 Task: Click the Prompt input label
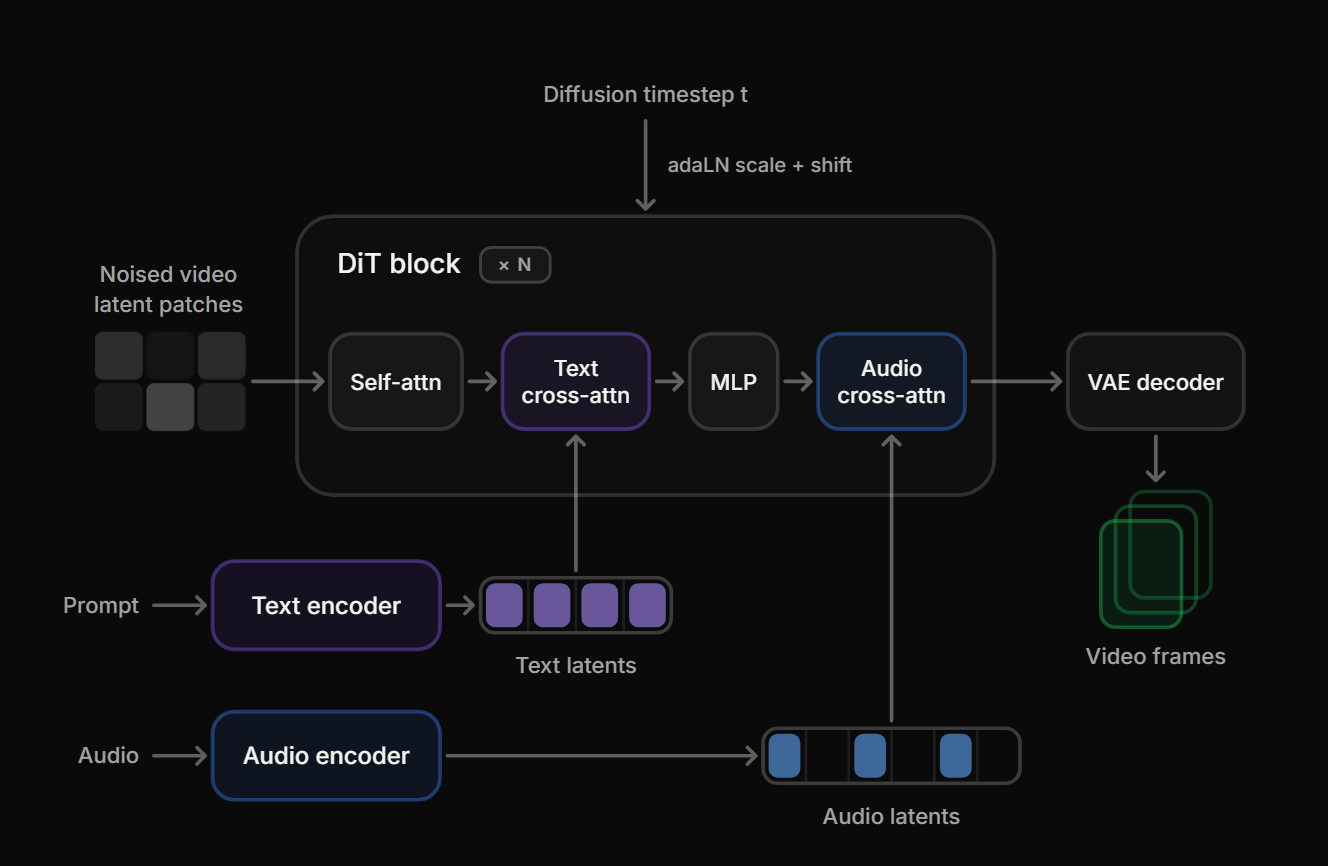click(x=101, y=605)
